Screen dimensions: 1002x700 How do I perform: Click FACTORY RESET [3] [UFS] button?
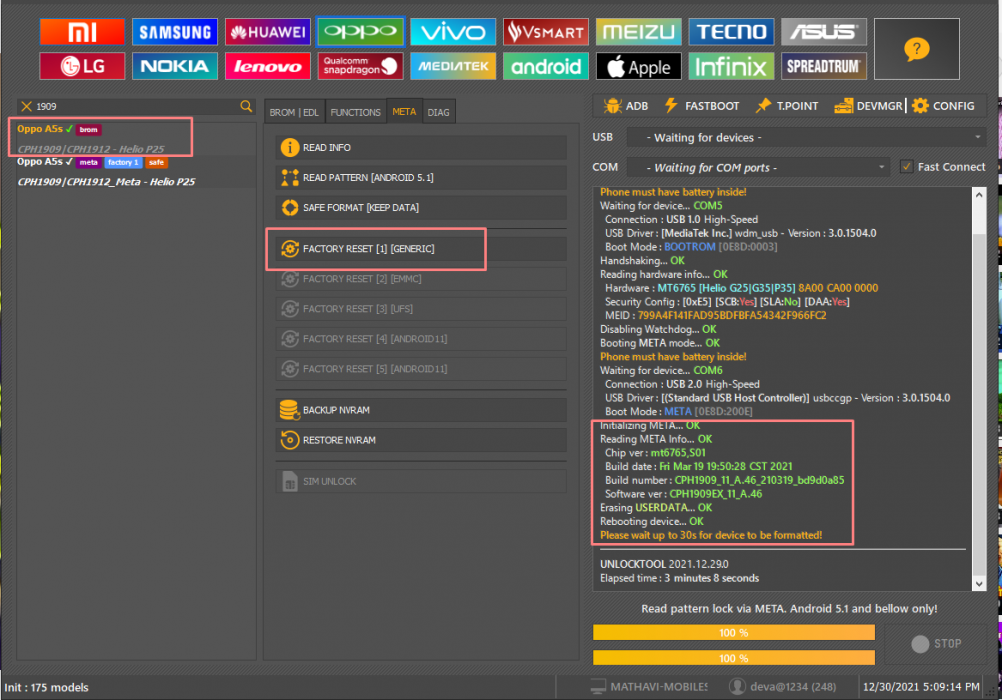click(x=421, y=309)
